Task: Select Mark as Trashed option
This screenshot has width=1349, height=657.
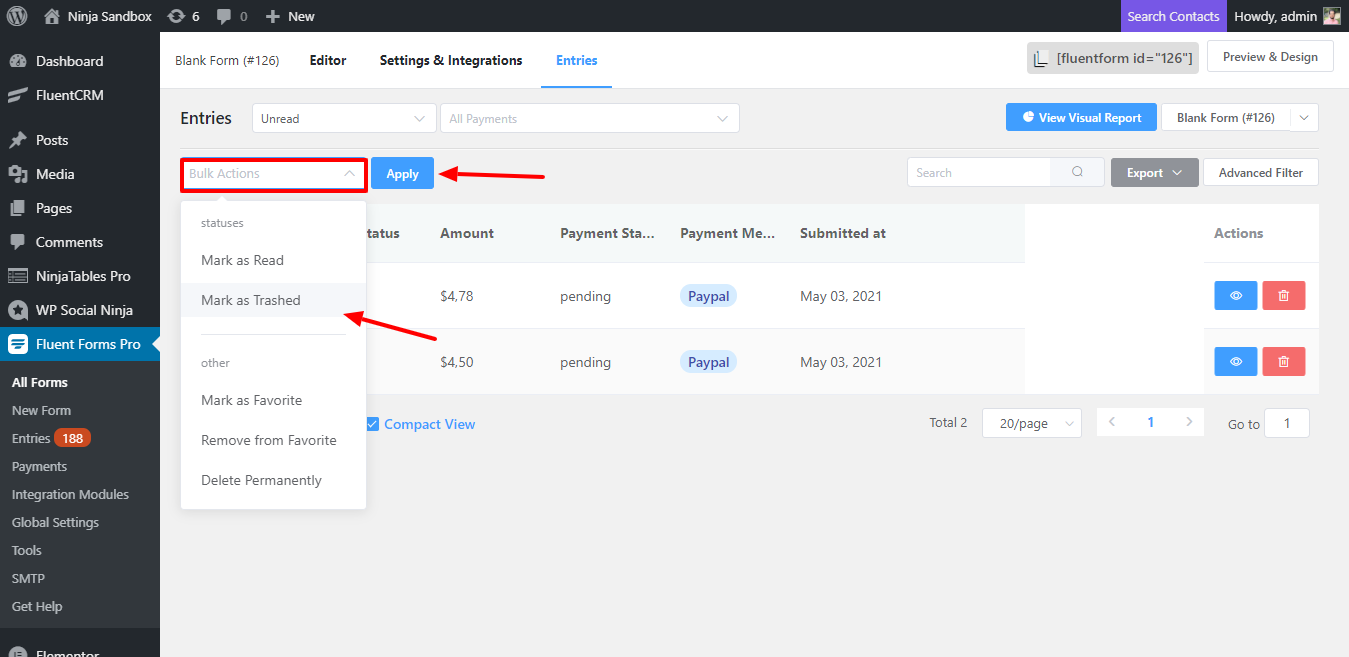Action: [x=273, y=300]
